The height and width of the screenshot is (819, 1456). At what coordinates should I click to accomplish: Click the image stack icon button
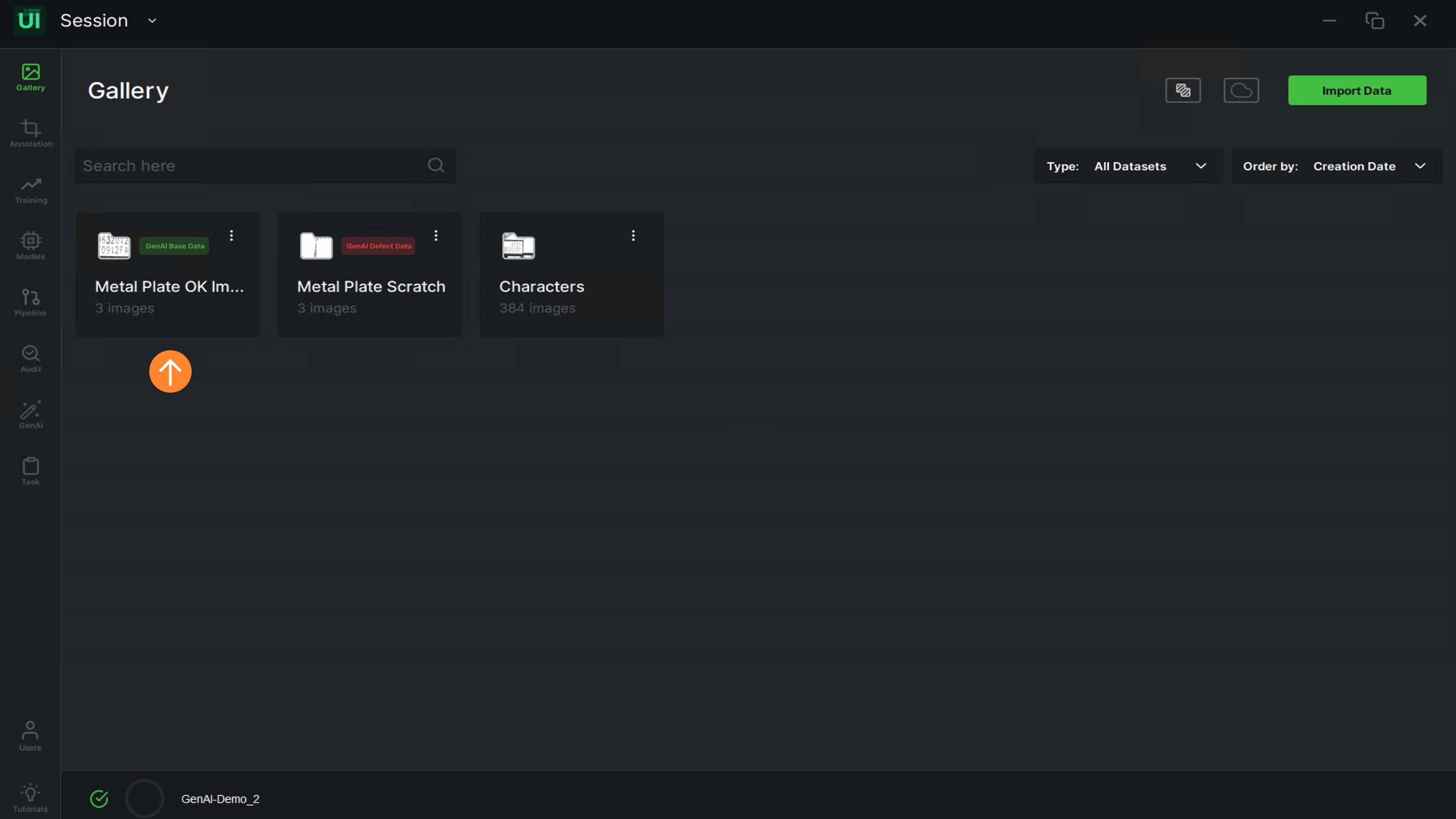(x=1183, y=90)
